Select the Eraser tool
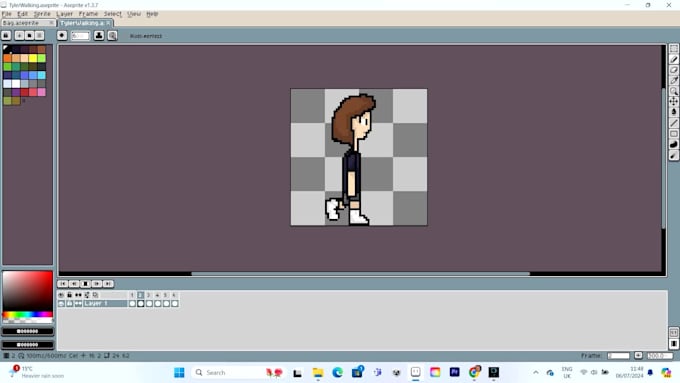The image size is (680, 383). [673, 70]
